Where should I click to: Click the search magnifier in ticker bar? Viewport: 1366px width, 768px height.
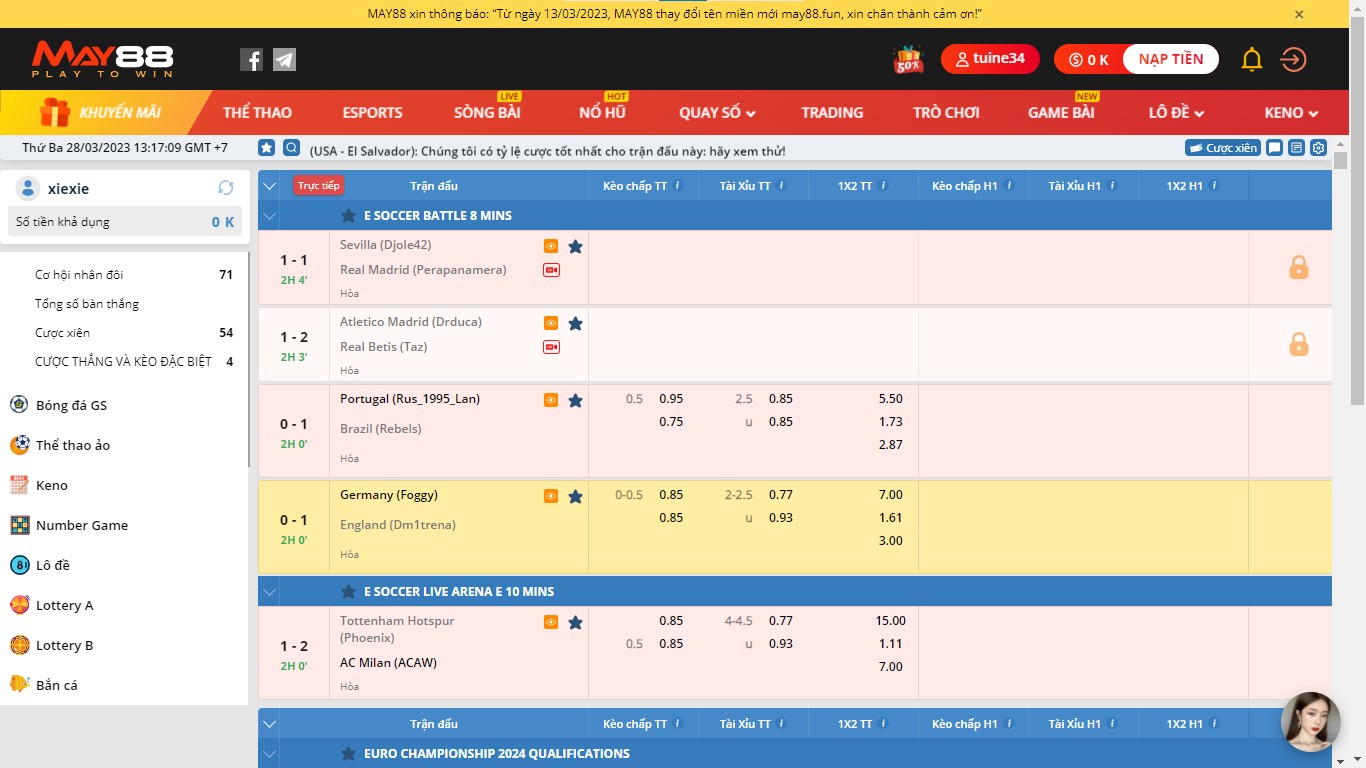[x=291, y=148]
